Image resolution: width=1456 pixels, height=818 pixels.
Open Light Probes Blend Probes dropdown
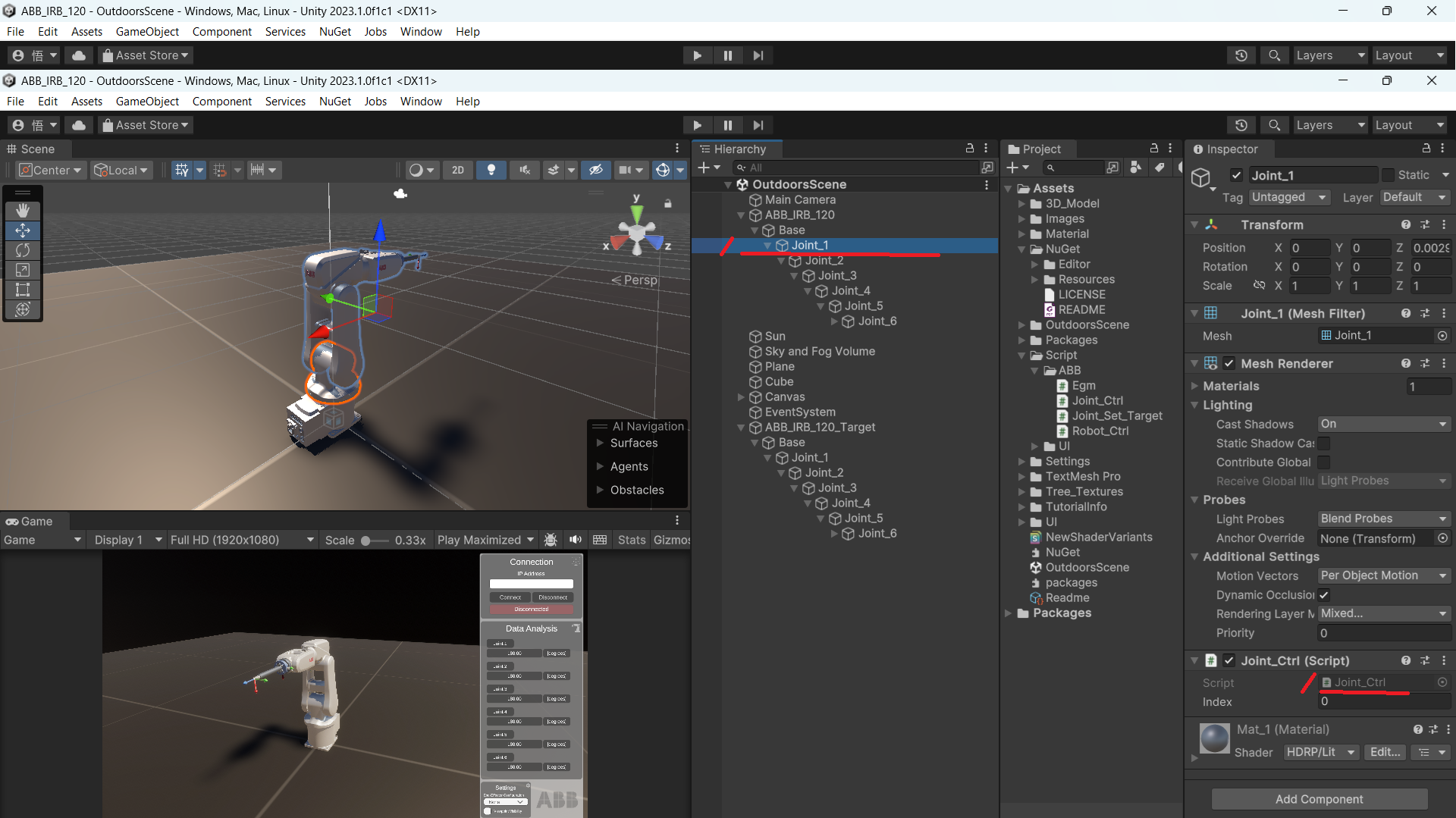click(1384, 519)
